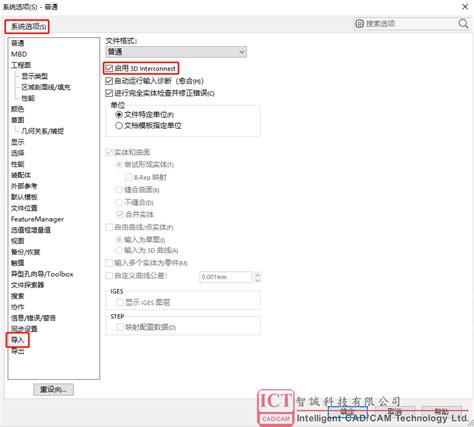Toggle 自动运行输入诊断 checkbox
The image size is (474, 427).
pyautogui.click(x=109, y=81)
